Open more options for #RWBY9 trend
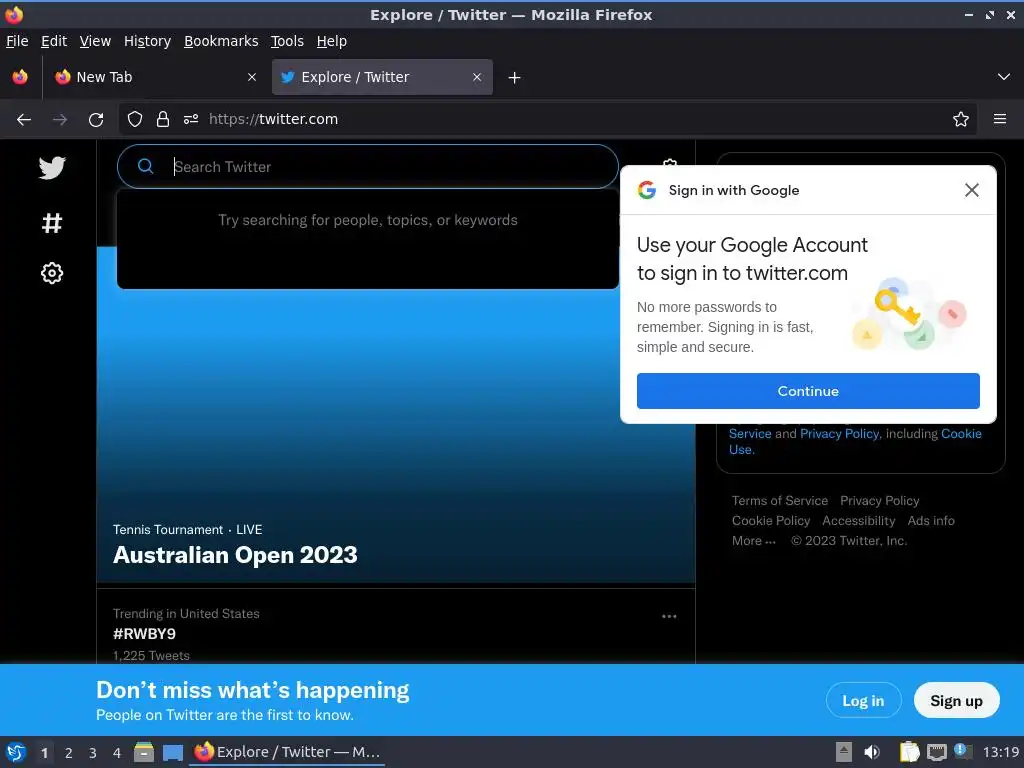Image resolution: width=1024 pixels, height=768 pixels. 669,616
